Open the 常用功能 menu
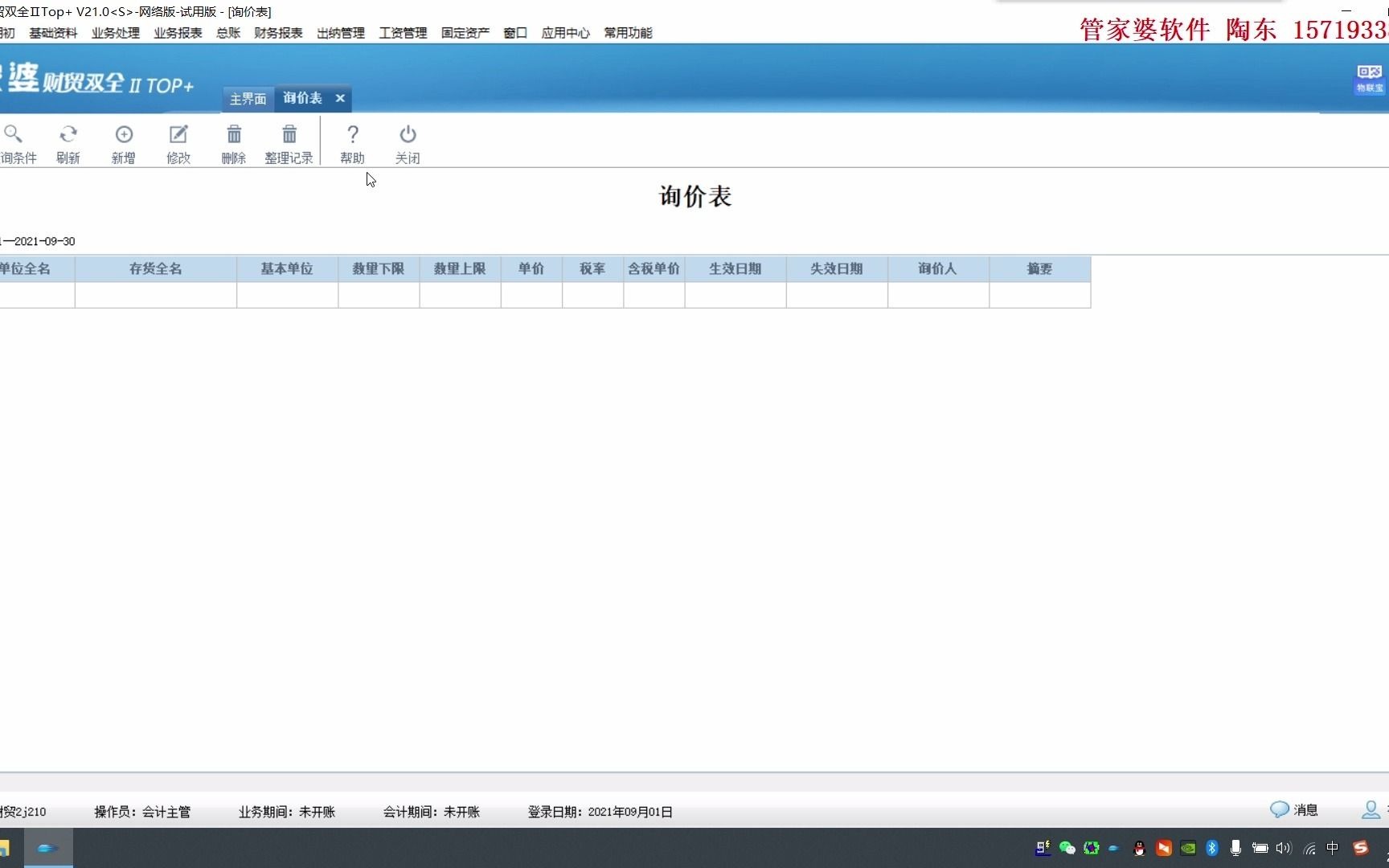 click(x=628, y=33)
